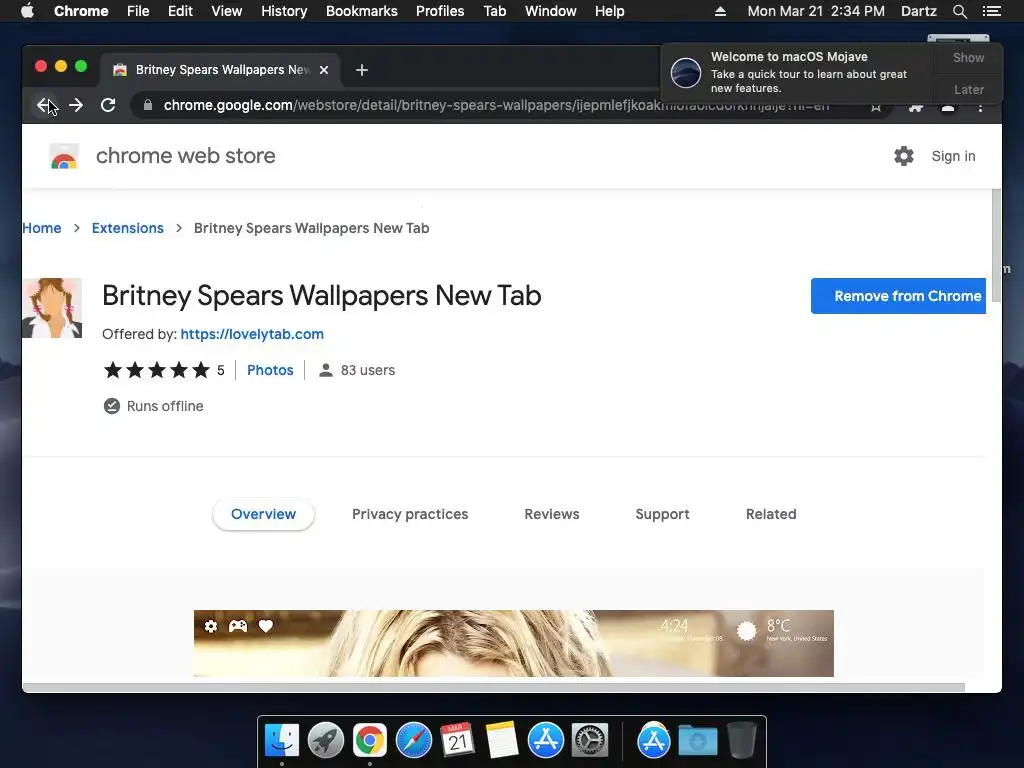The width and height of the screenshot is (1024, 768).
Task: Open a new tab with the plus button
Action: click(362, 70)
